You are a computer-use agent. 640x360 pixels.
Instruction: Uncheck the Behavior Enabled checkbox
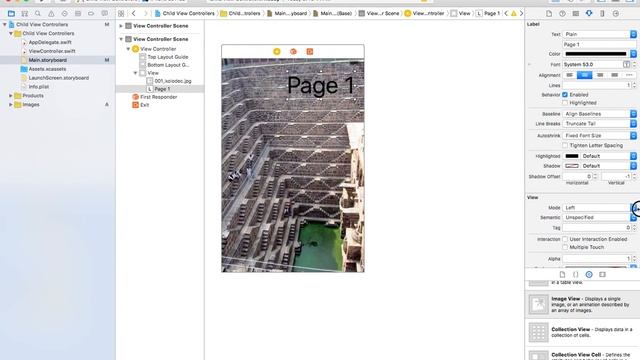[x=565, y=95]
